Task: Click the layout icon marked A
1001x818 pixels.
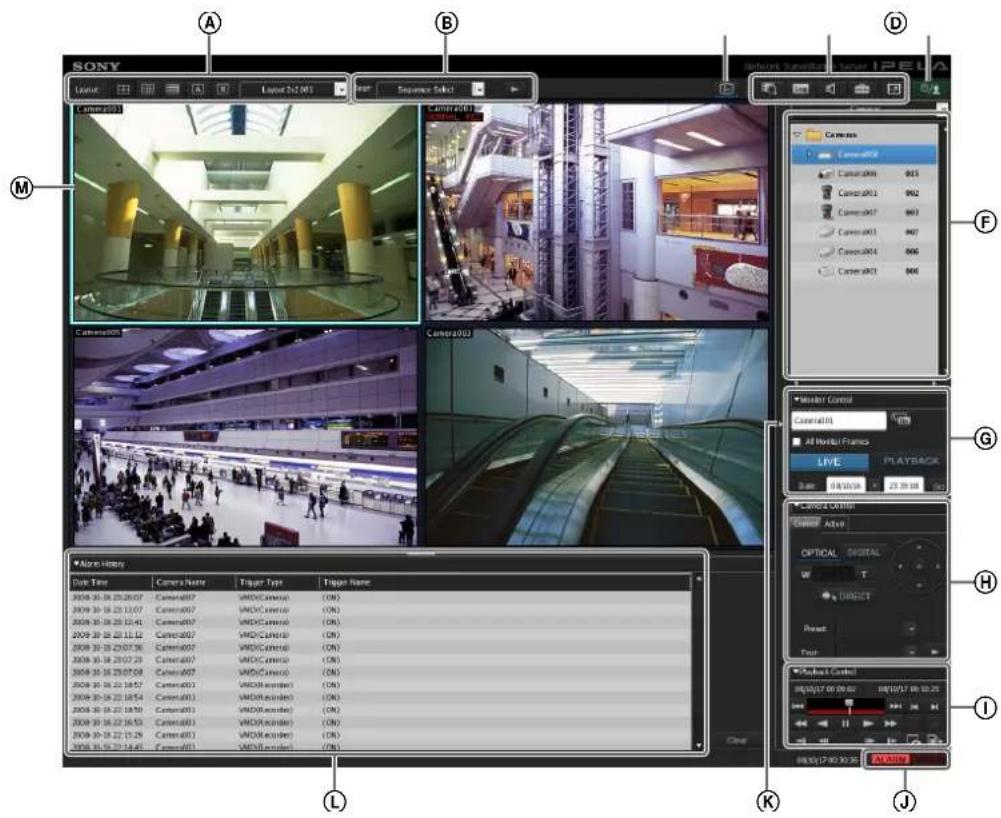Action: pyautogui.click(x=198, y=89)
